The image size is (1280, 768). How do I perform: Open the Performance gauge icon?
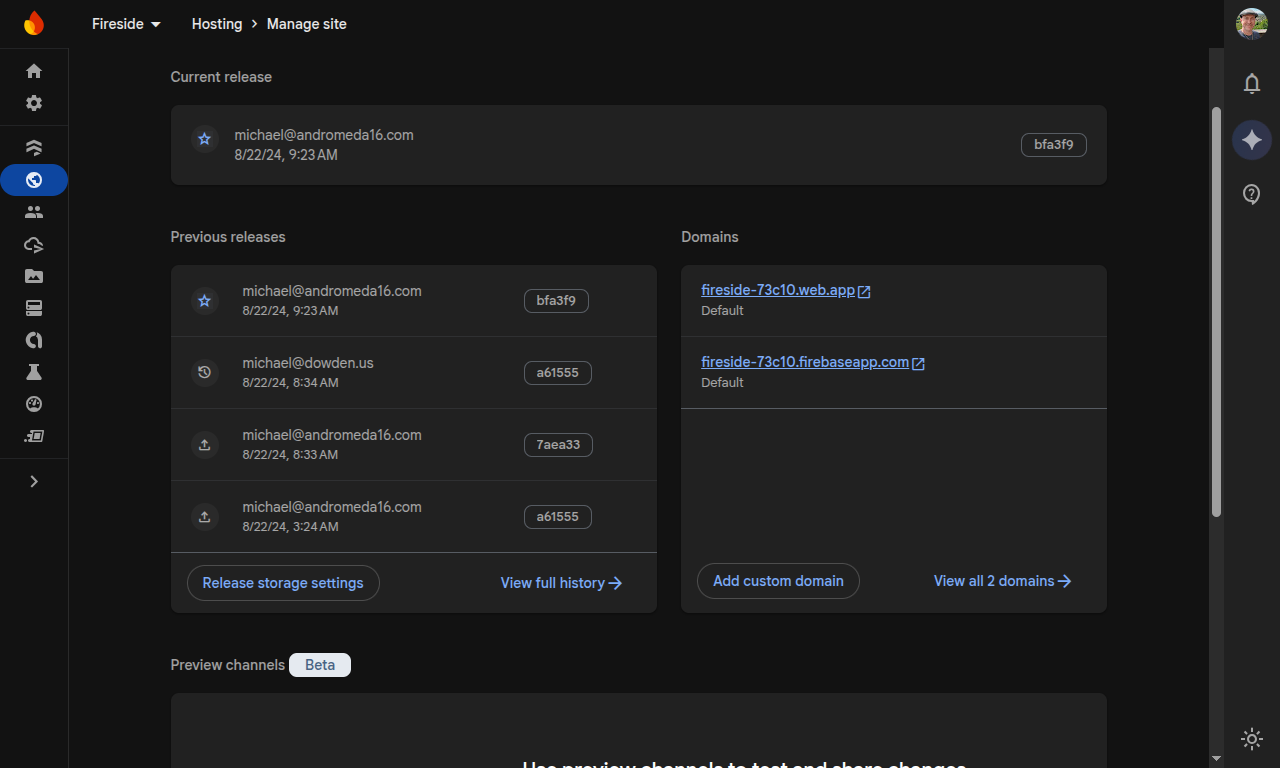coord(33,404)
